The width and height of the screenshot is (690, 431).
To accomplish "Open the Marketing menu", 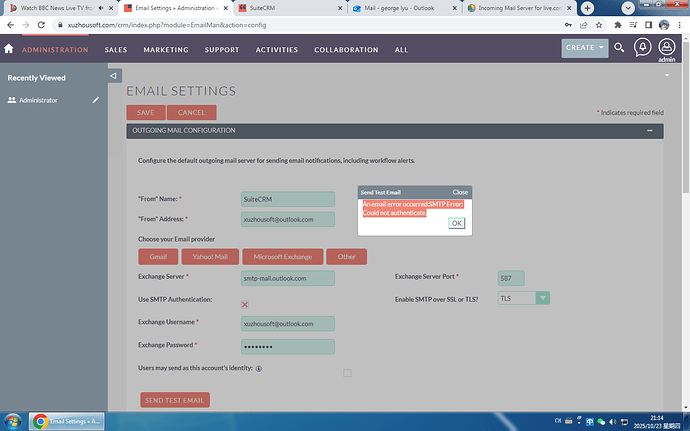I will tap(166, 49).
